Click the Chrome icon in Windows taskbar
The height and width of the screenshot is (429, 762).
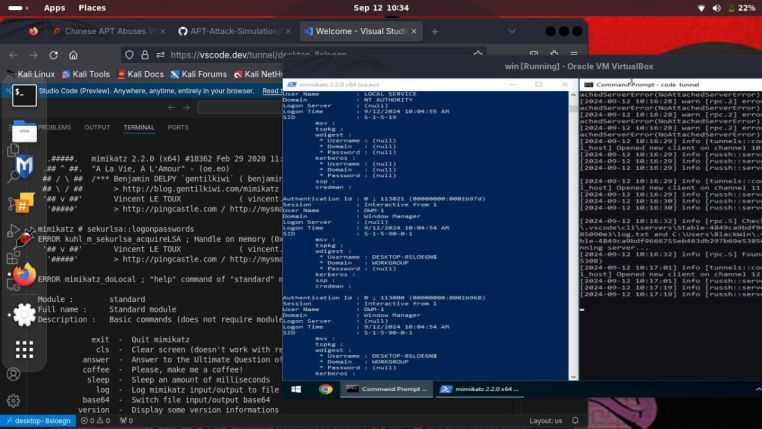pyautogui.click(x=325, y=389)
